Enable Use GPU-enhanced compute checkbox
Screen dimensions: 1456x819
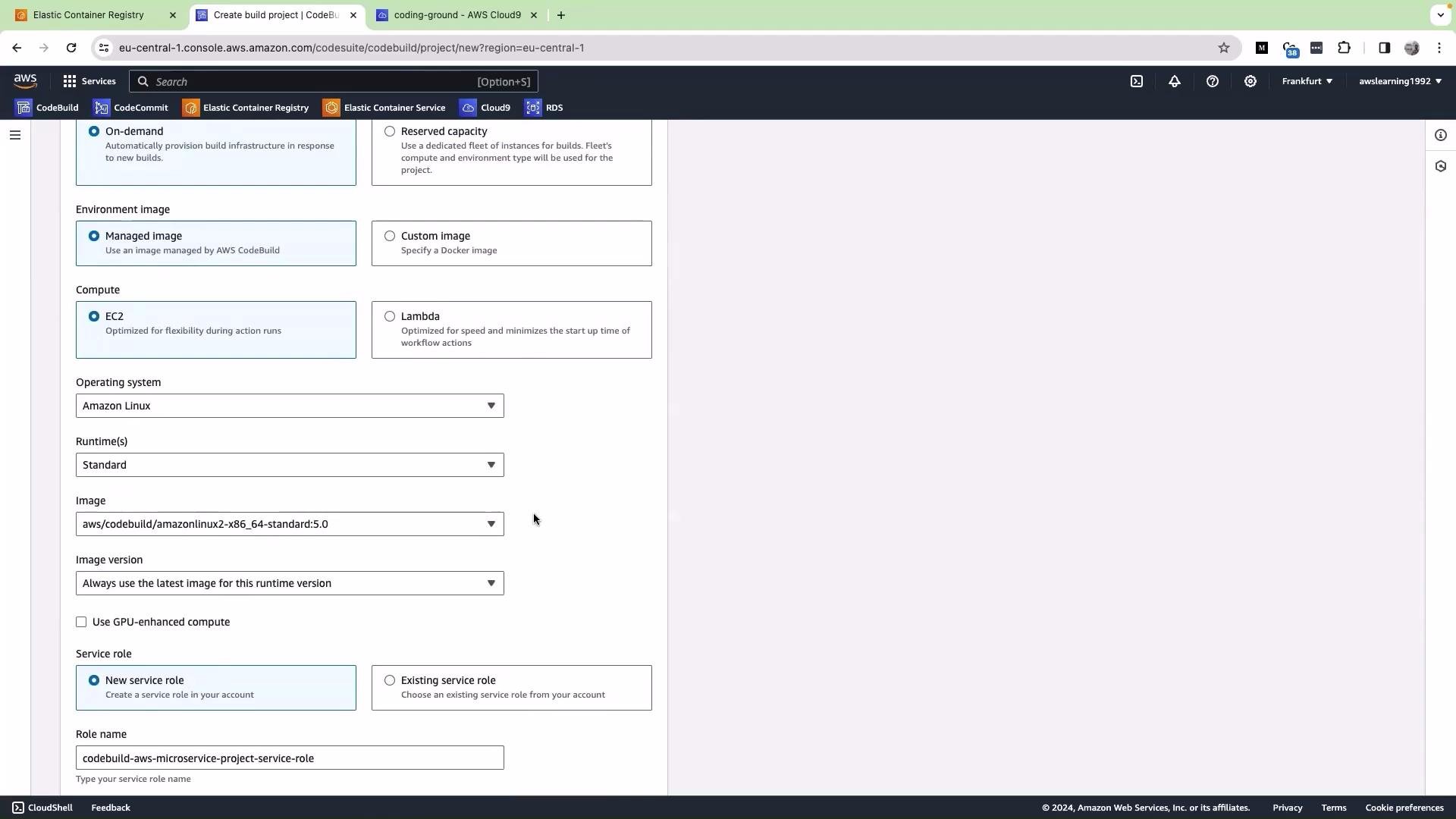(81, 622)
